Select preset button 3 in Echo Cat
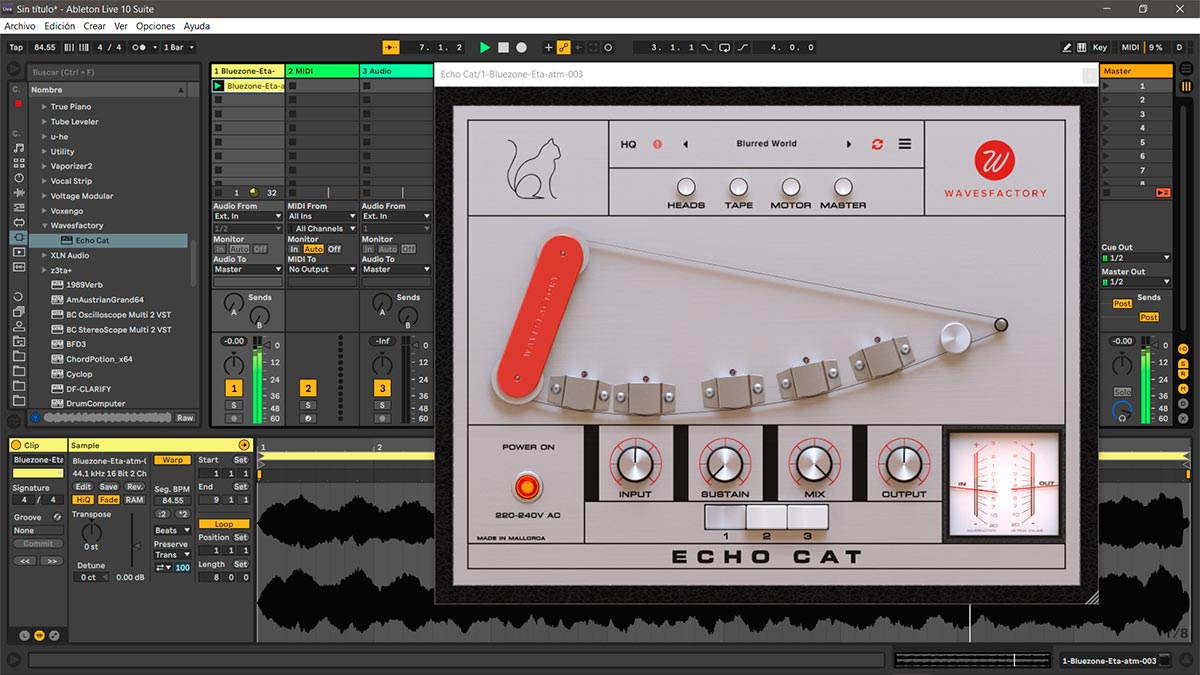 [x=807, y=517]
